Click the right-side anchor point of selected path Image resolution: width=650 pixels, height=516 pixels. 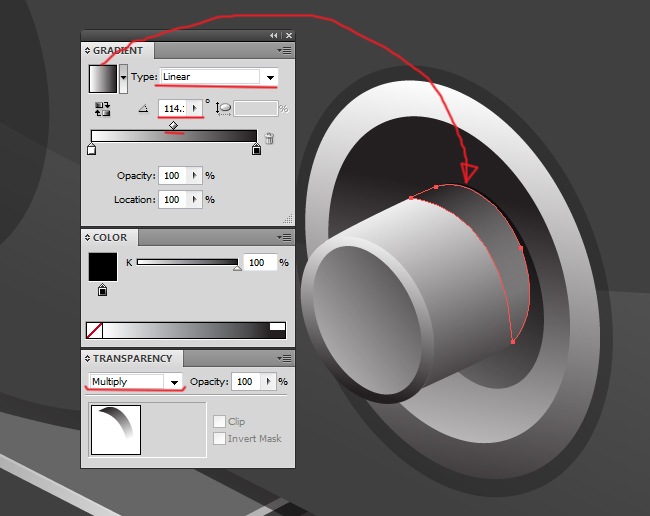coord(521,248)
